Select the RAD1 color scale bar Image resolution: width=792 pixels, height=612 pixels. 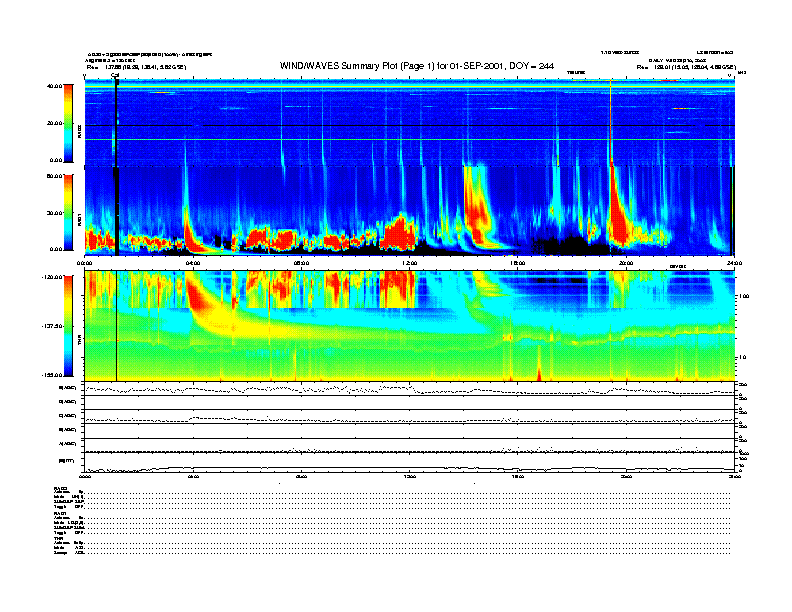coord(68,212)
